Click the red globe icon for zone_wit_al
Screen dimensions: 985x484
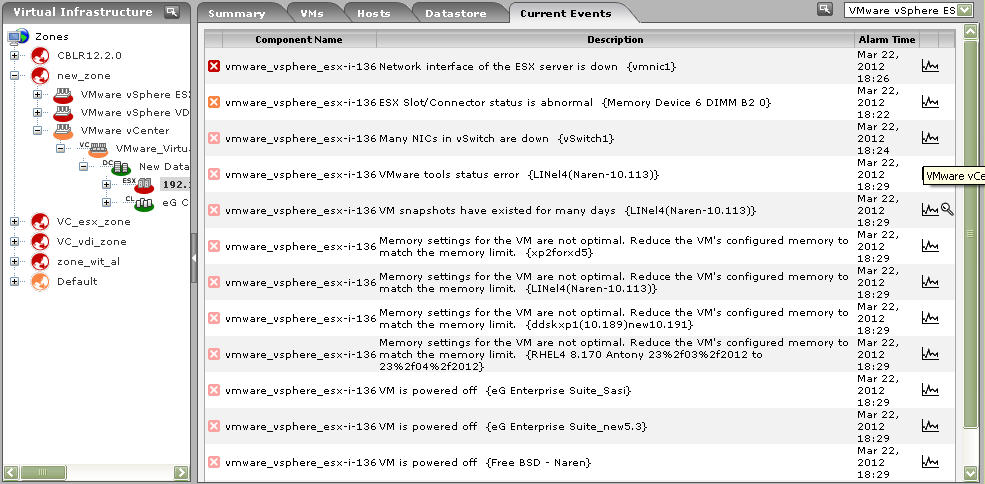click(40, 261)
